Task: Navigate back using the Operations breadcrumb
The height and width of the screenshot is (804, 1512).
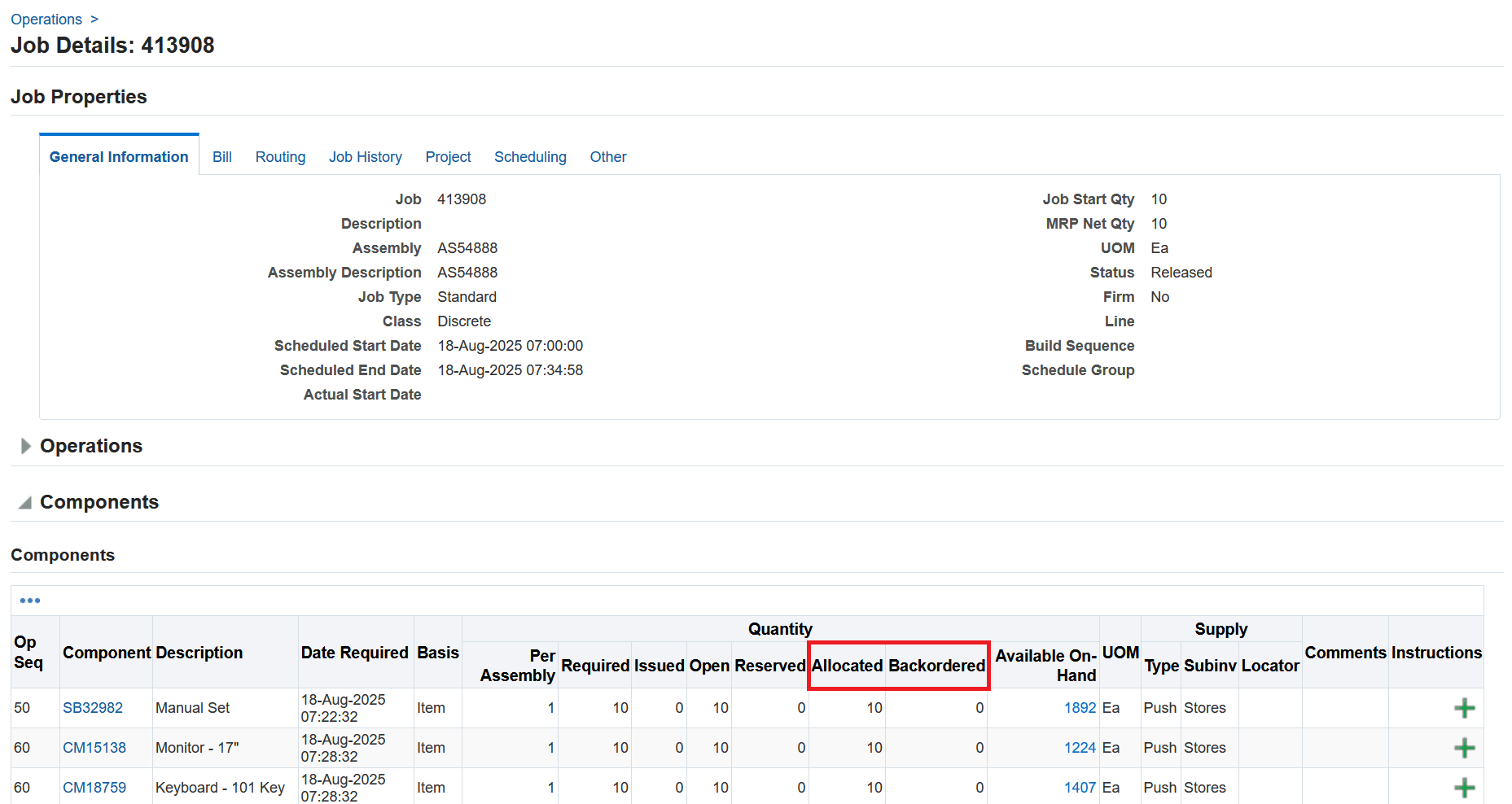Action: [x=46, y=19]
